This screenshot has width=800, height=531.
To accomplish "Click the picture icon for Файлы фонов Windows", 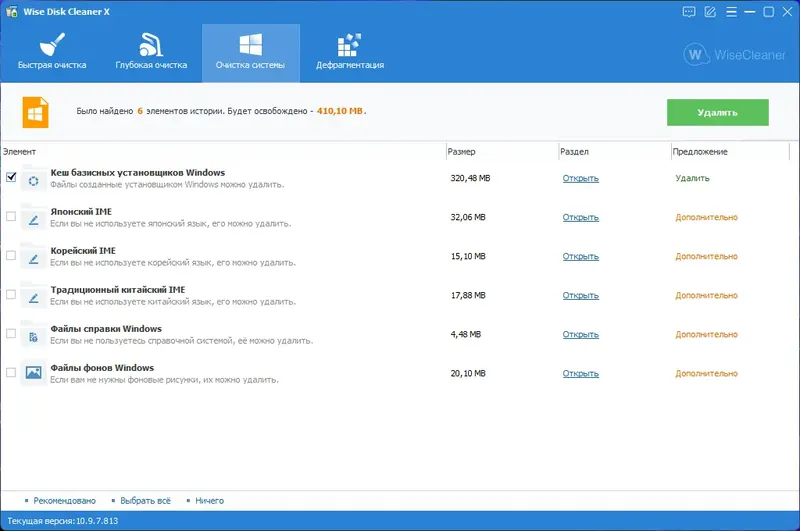I will click(x=33, y=373).
